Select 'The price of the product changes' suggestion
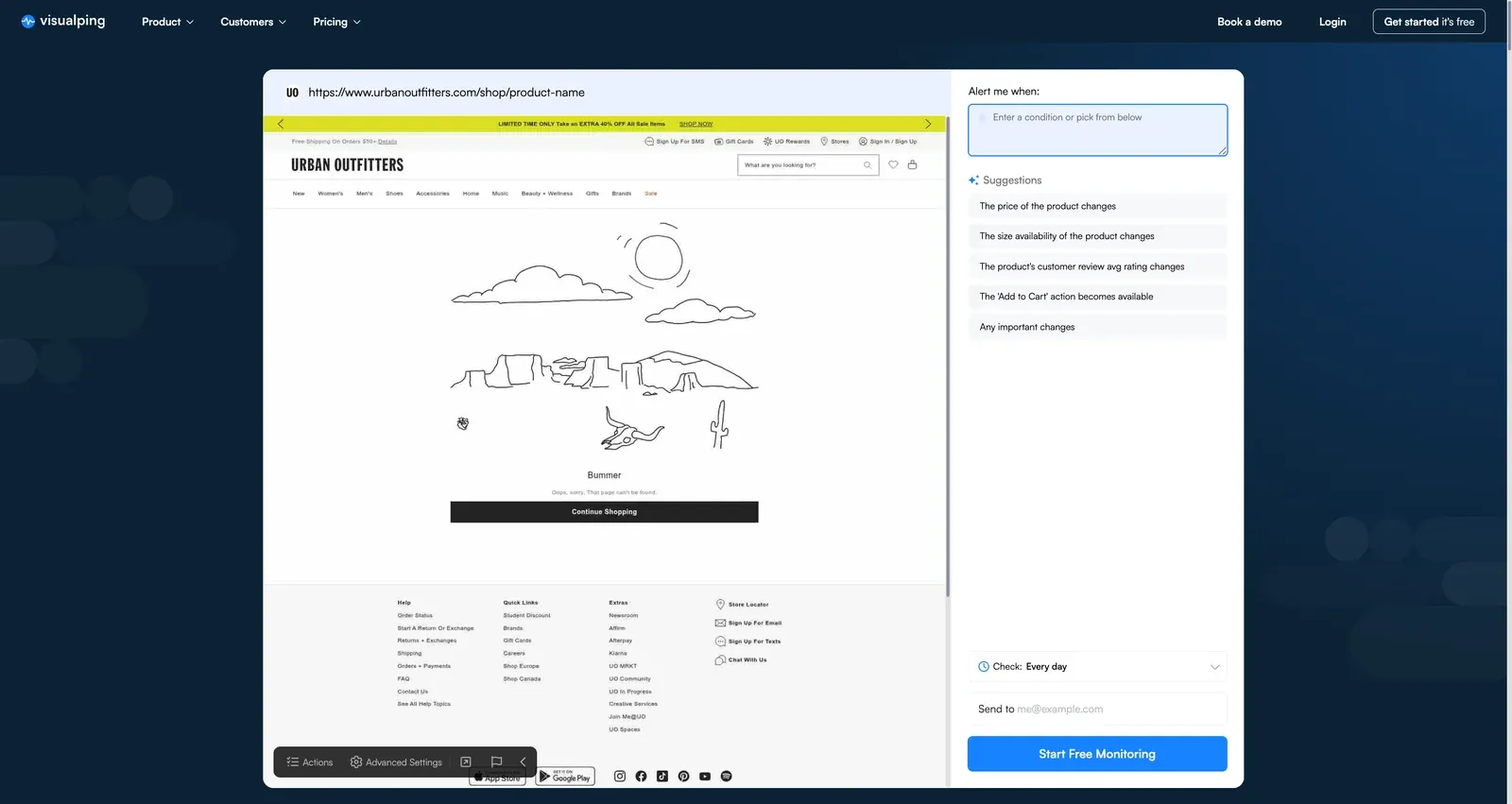This screenshot has width=1512, height=804. 1097,206
